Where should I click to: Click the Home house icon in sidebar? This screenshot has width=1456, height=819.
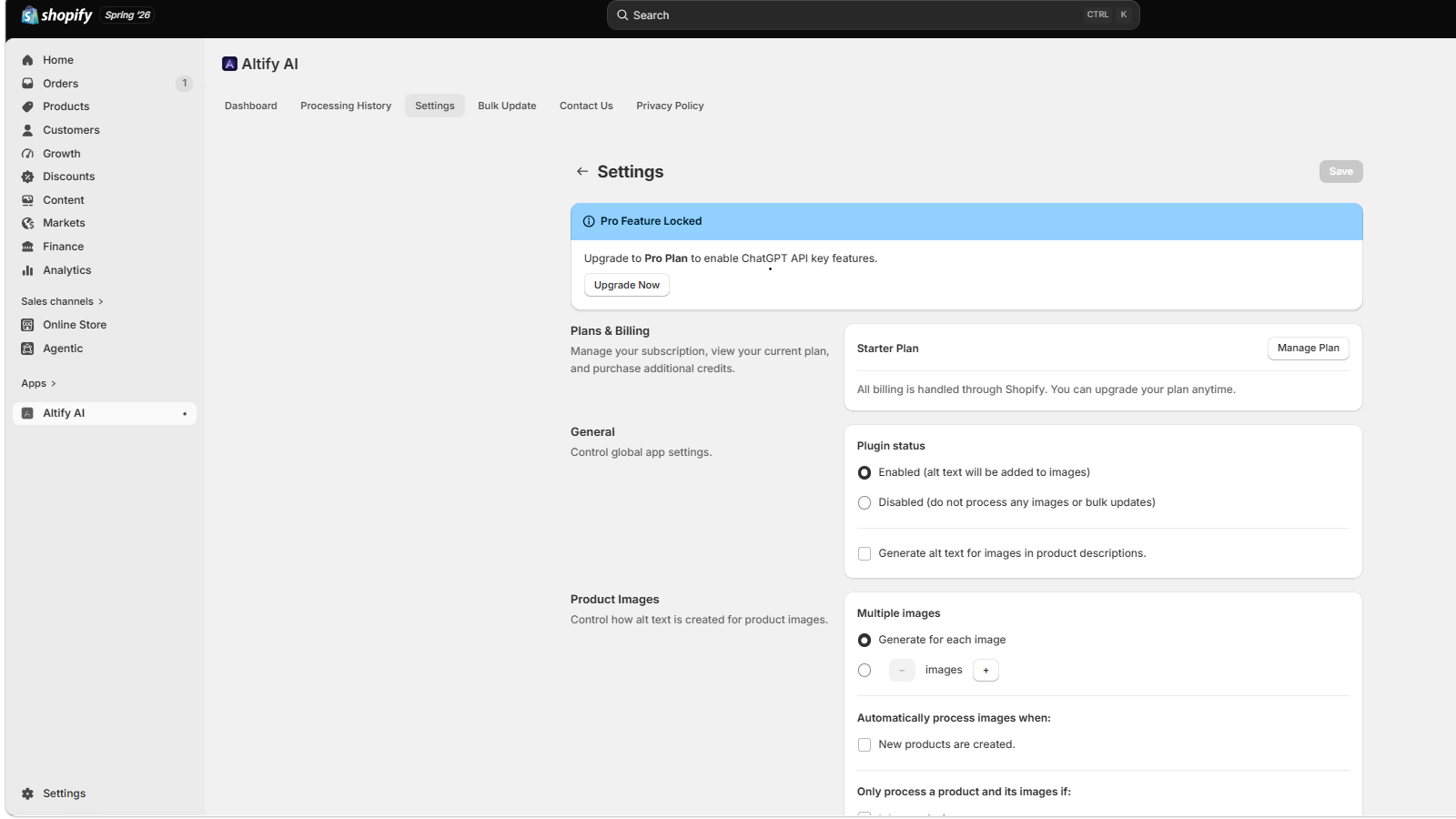pos(28,60)
